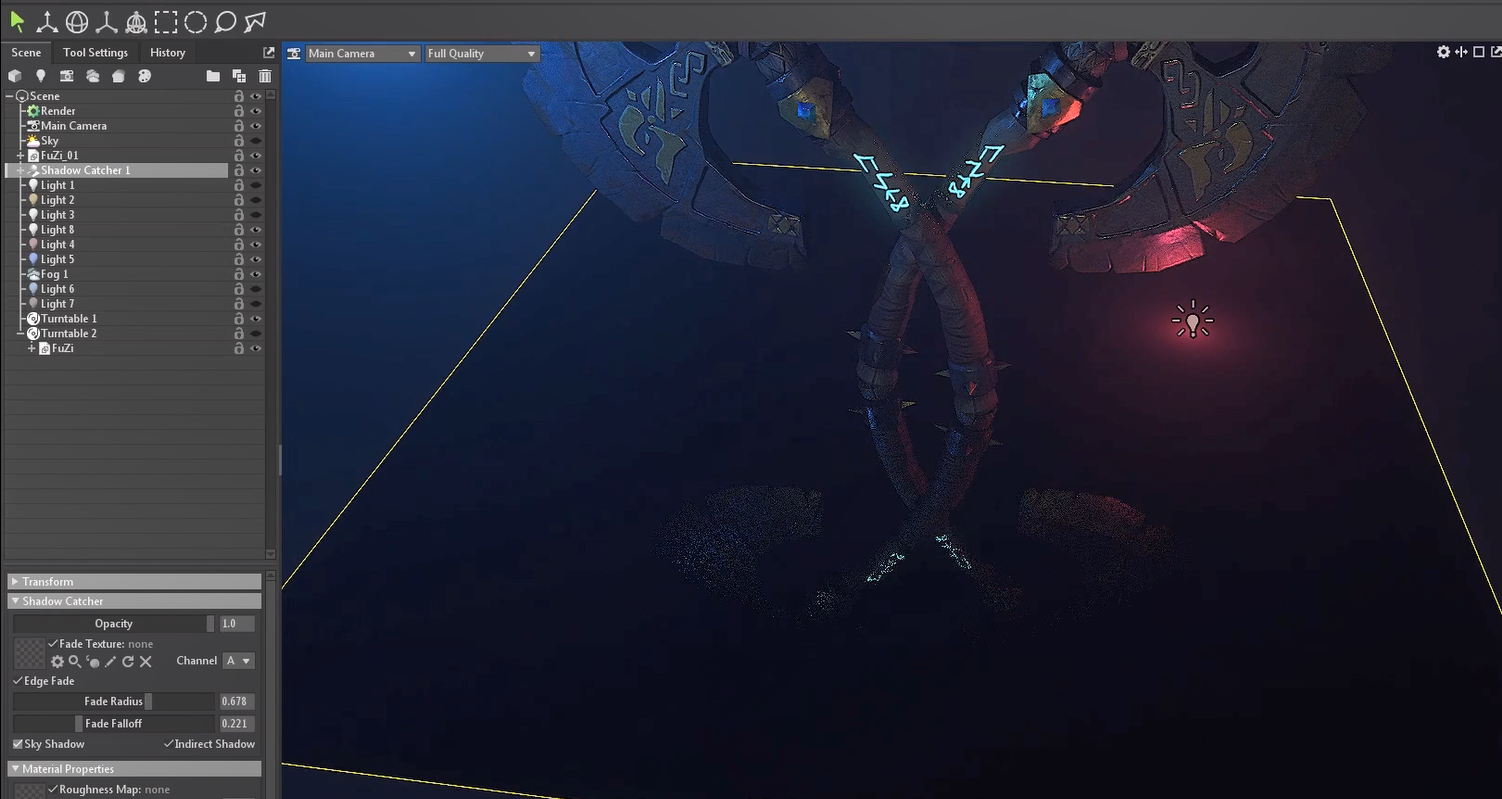Screen dimensions: 1502x799
Task: Open viewport settings gear icon
Action: pyautogui.click(x=1443, y=52)
